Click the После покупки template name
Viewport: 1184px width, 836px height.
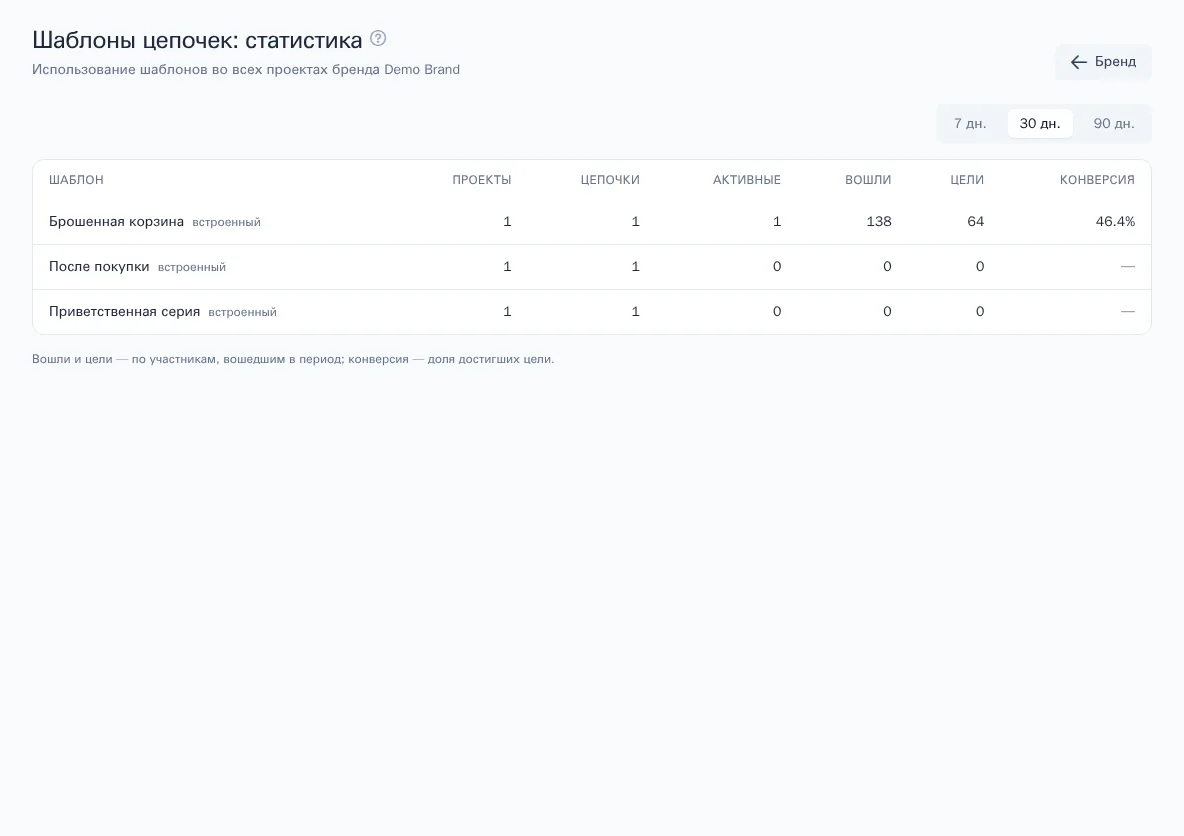99,267
